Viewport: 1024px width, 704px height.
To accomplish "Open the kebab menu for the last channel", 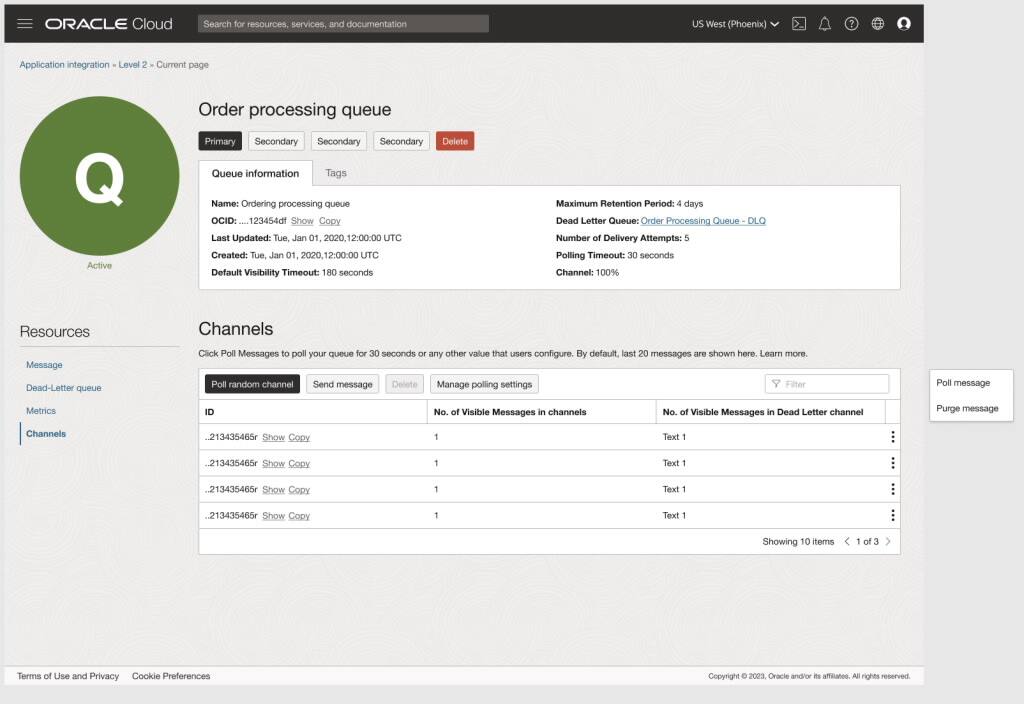I will (893, 515).
